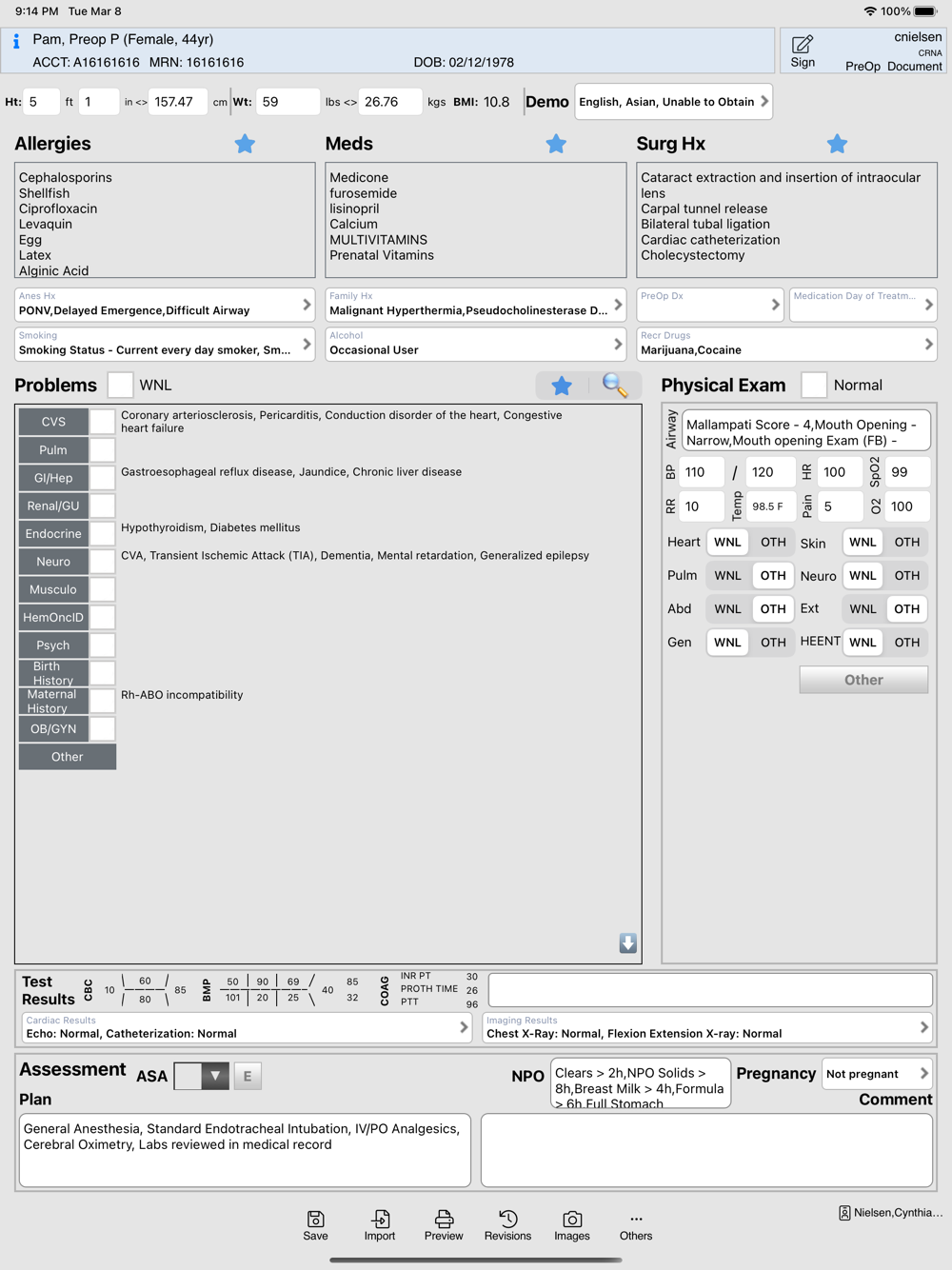
Task: Expand the Family Hx field
Action: click(476, 305)
